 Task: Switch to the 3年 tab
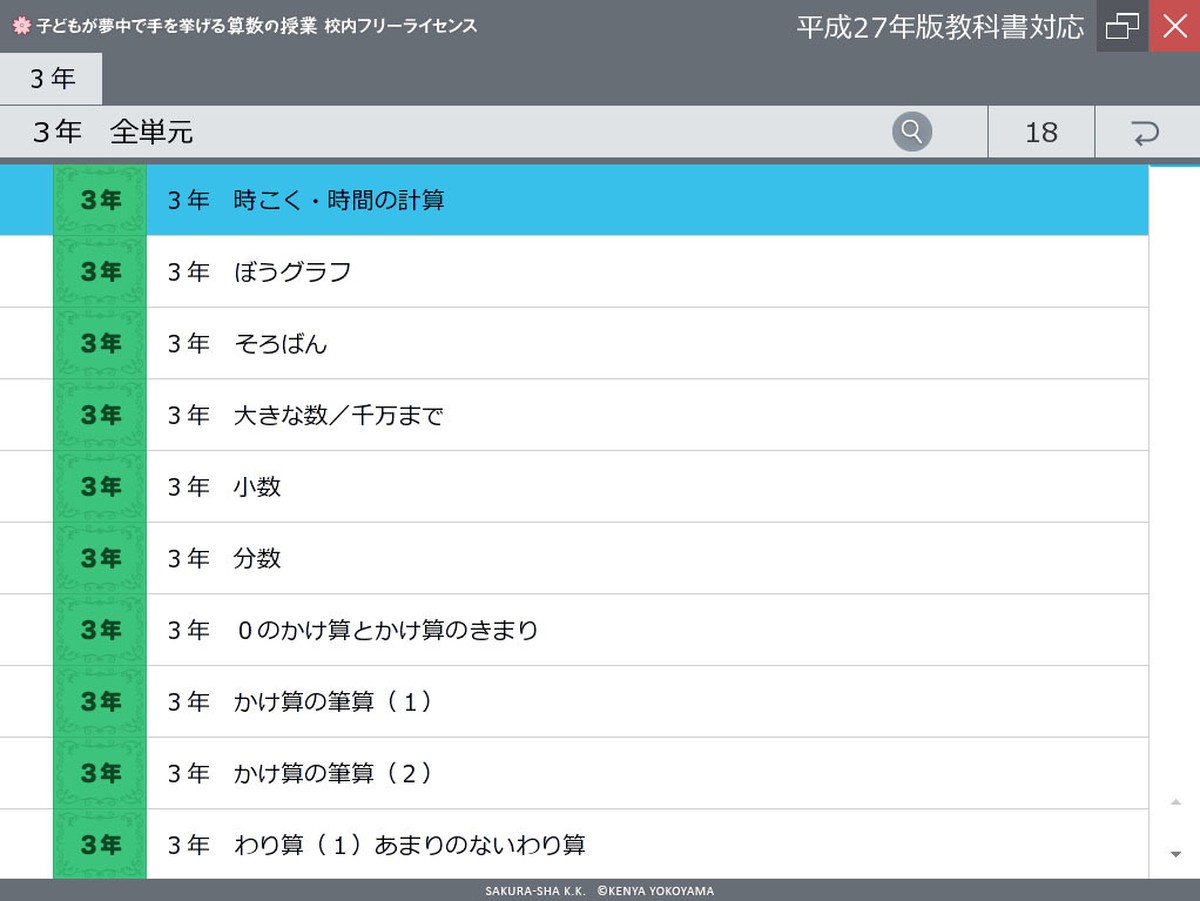[x=50, y=78]
